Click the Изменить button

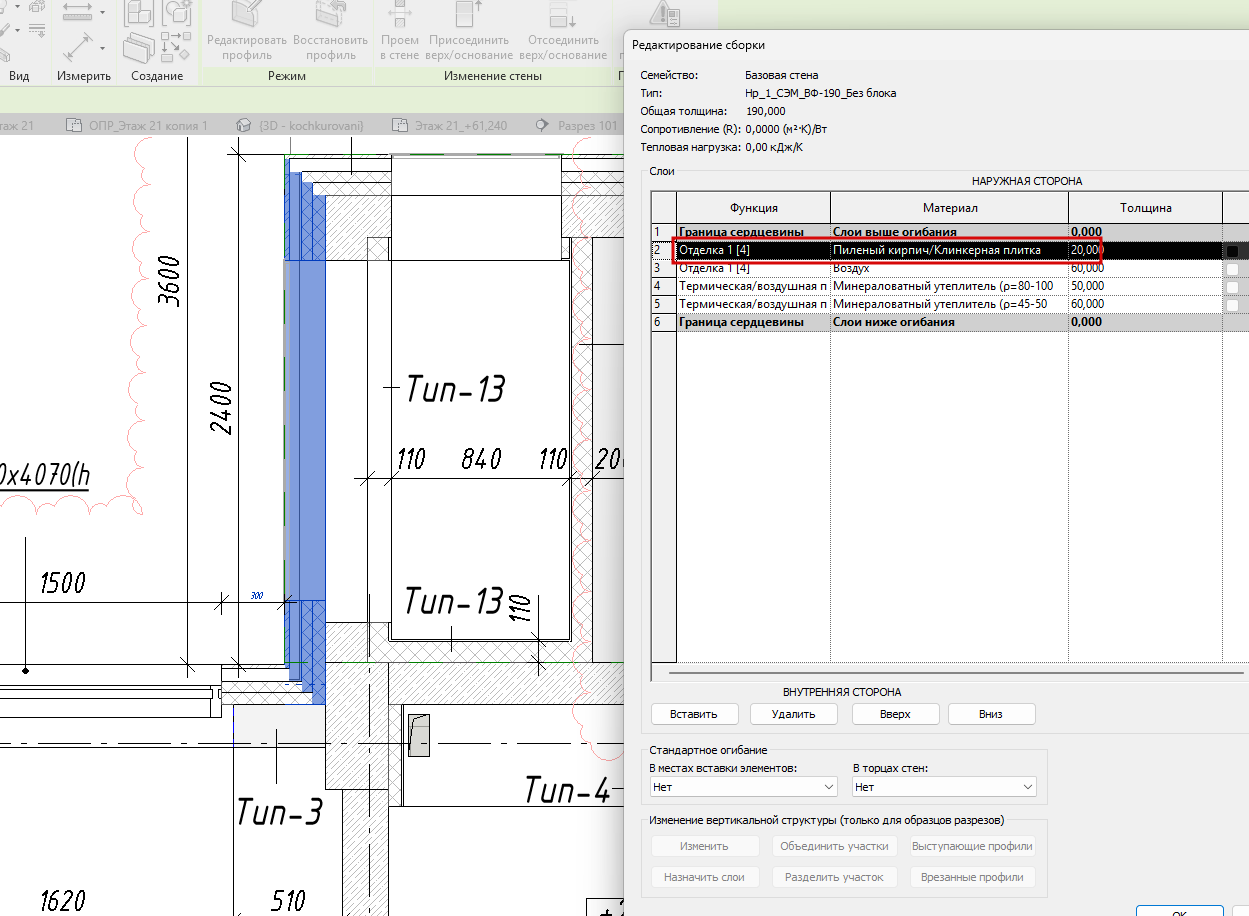[704, 846]
